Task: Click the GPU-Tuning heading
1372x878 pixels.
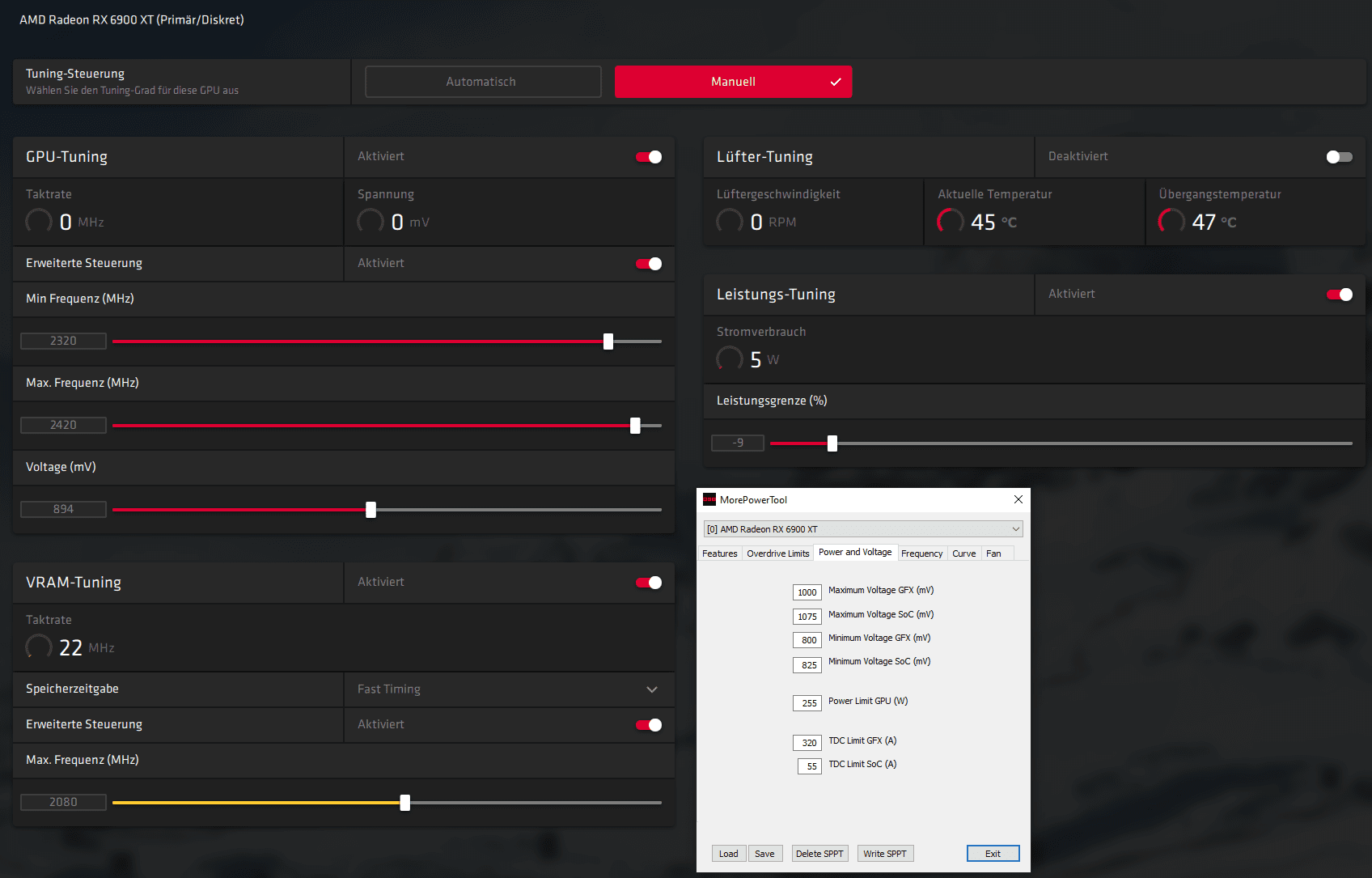Action: click(x=66, y=157)
